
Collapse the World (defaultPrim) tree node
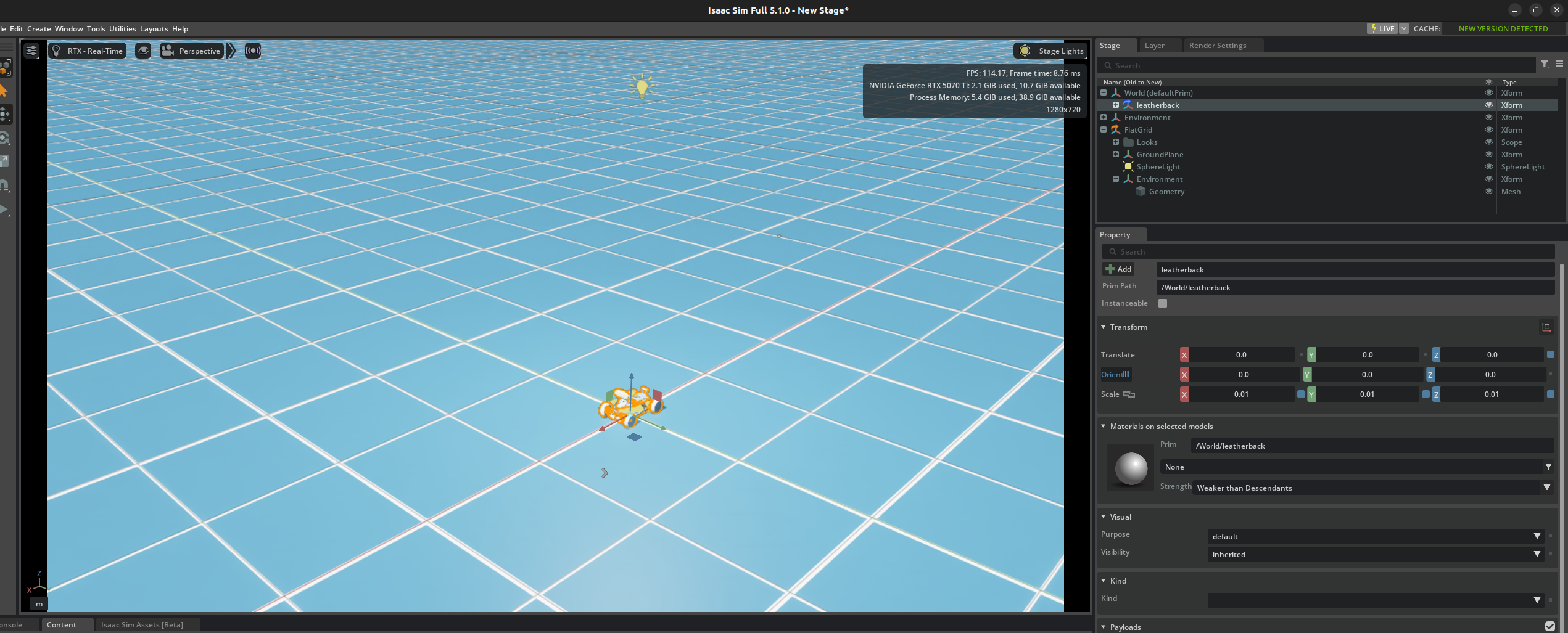(1104, 92)
